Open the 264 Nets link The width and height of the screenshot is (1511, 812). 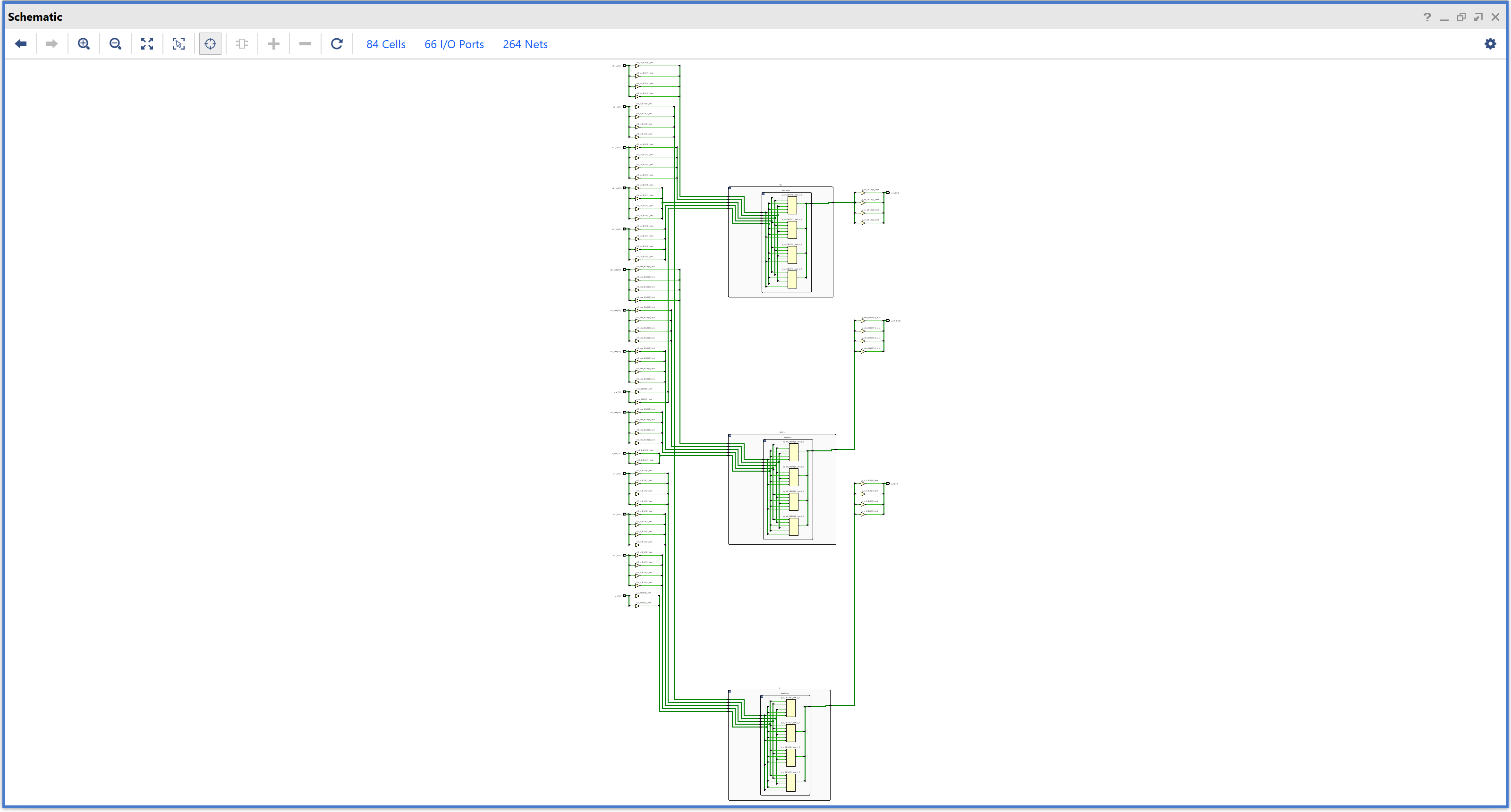click(525, 44)
